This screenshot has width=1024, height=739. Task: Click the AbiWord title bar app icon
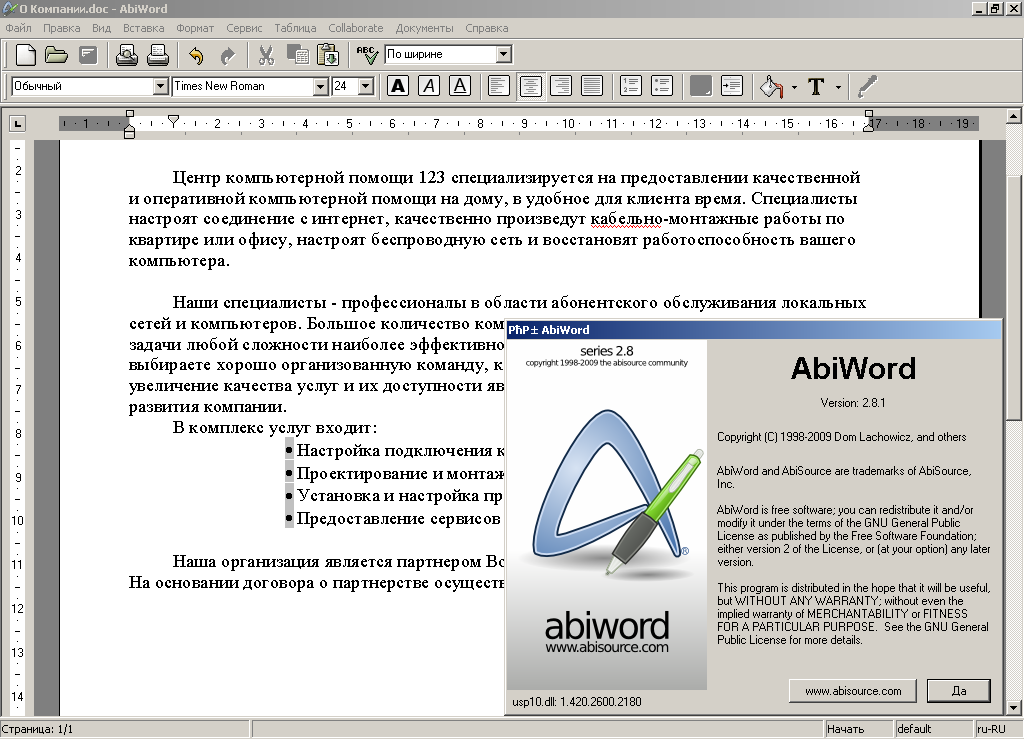[9, 8]
